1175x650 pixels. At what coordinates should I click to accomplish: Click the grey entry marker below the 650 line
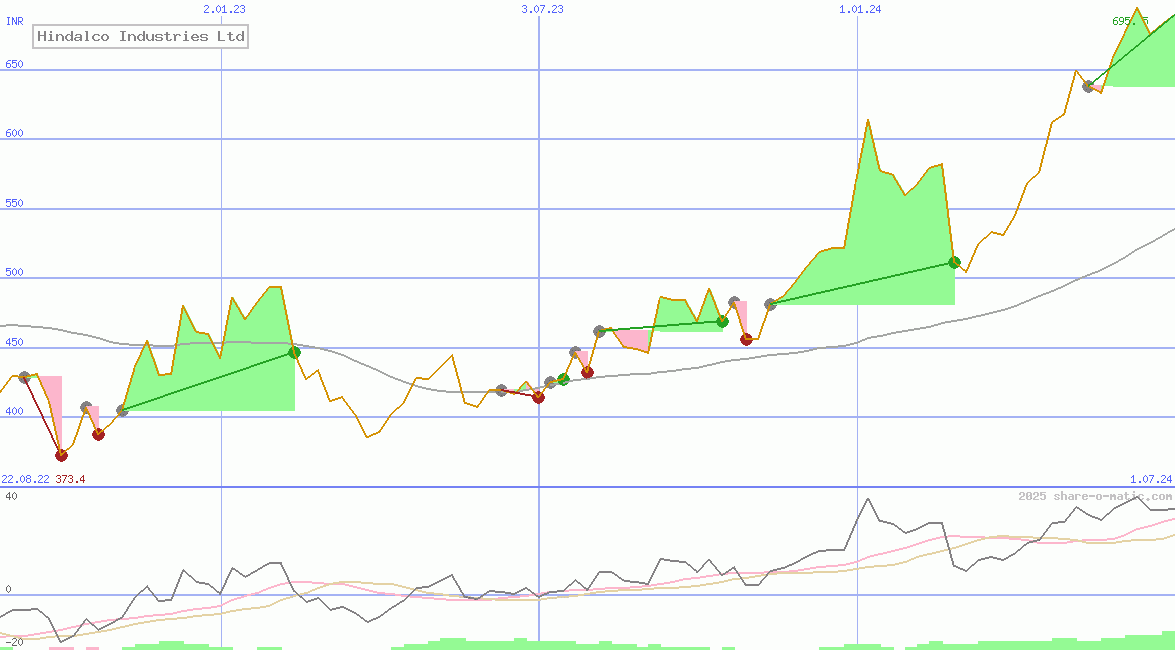(1088, 86)
